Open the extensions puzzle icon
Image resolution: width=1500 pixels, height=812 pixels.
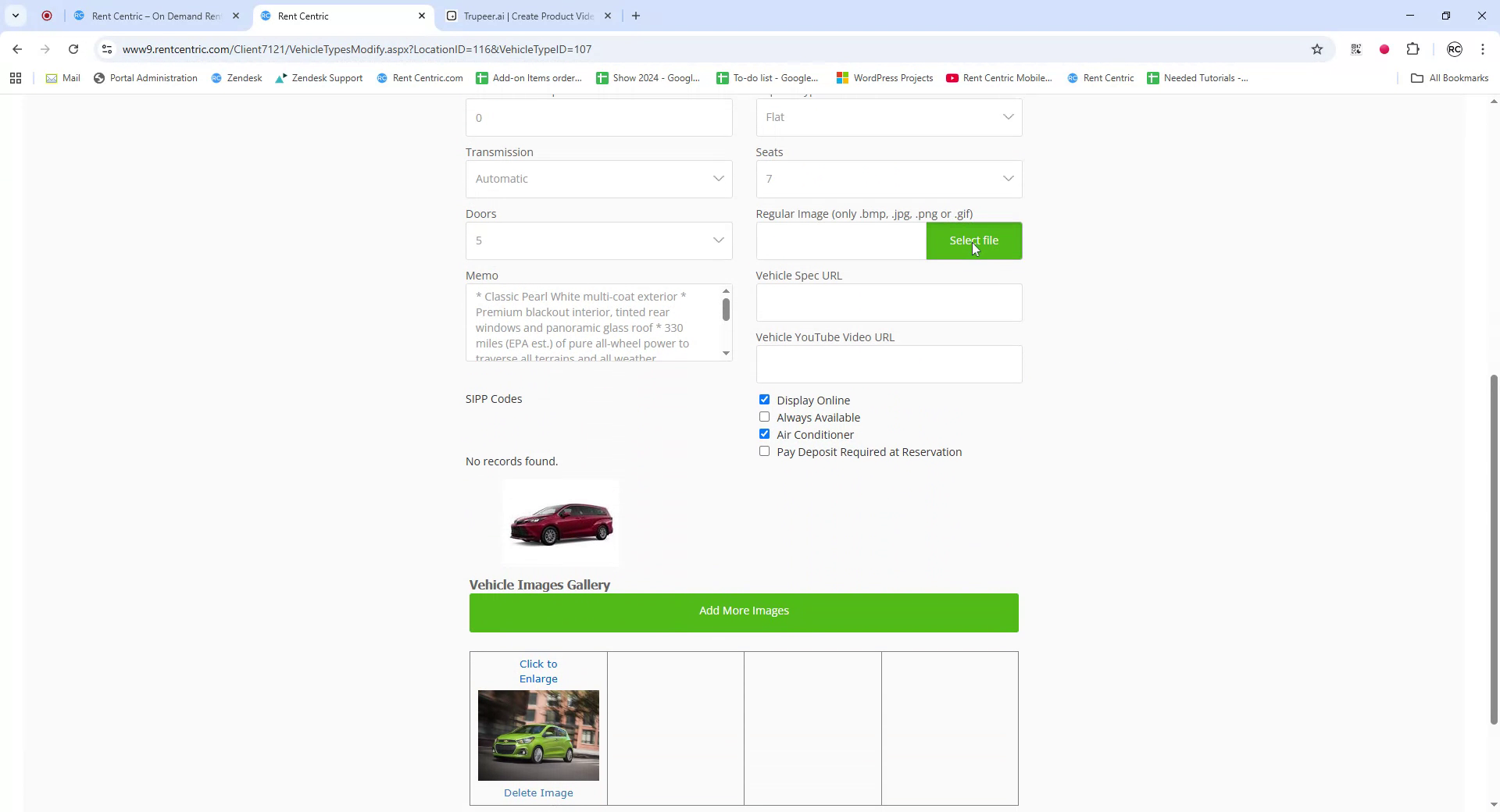pyautogui.click(x=1413, y=48)
